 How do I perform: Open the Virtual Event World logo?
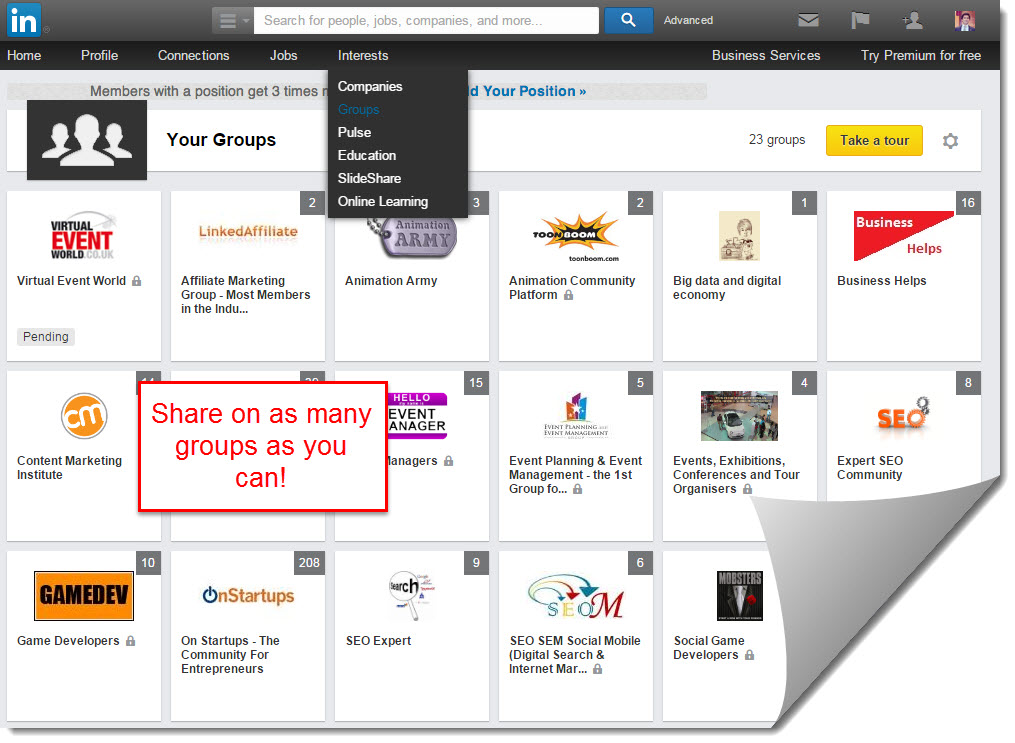pyautogui.click(x=83, y=236)
